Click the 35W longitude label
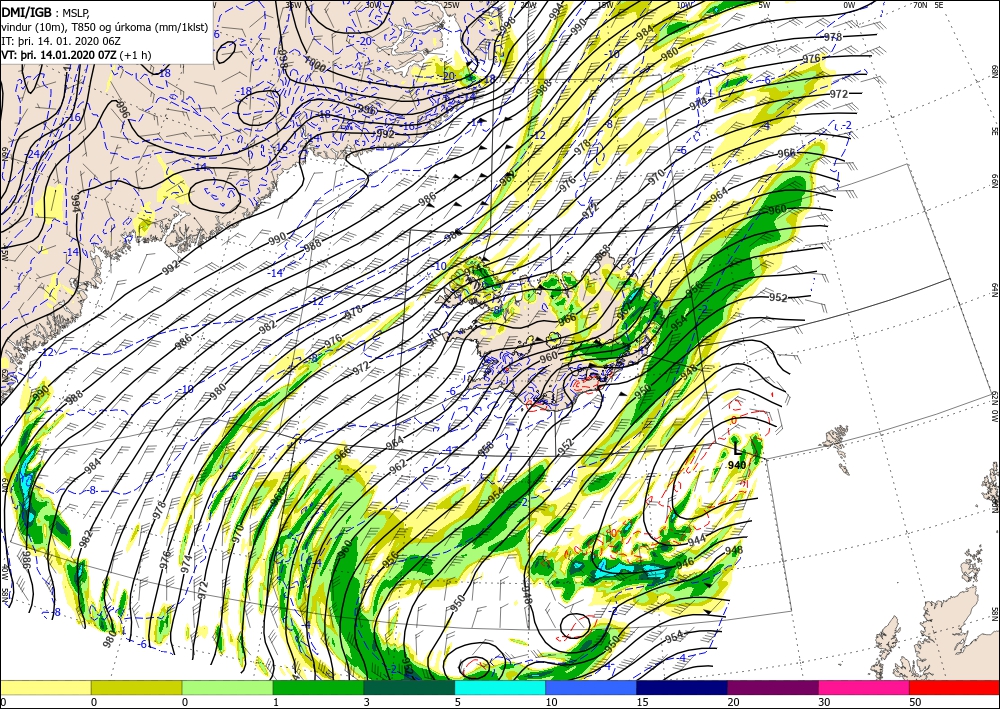This screenshot has width=1000, height=709. coord(293,4)
